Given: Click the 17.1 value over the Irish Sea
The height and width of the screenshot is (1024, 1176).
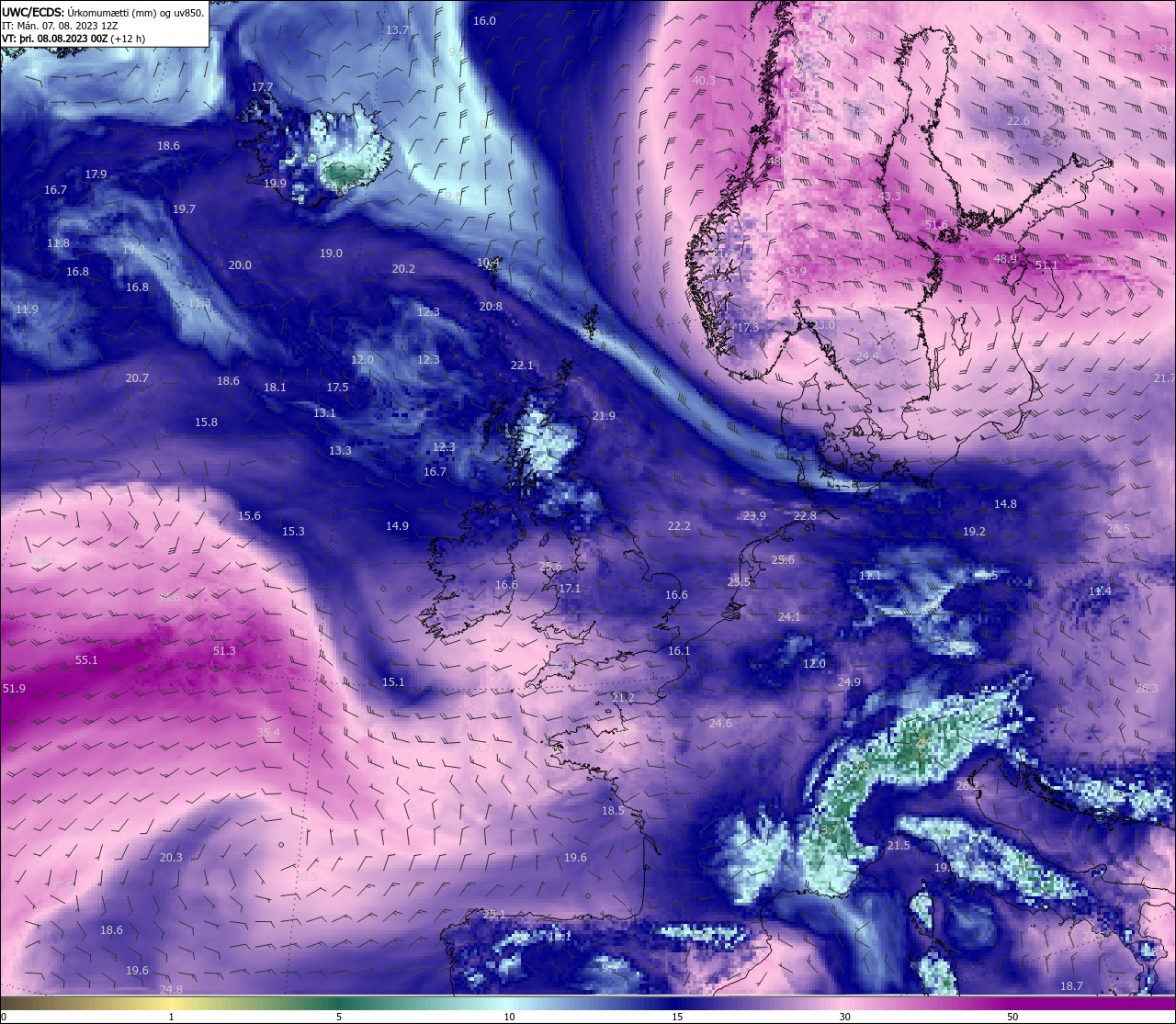Looking at the screenshot, I should (x=571, y=589).
